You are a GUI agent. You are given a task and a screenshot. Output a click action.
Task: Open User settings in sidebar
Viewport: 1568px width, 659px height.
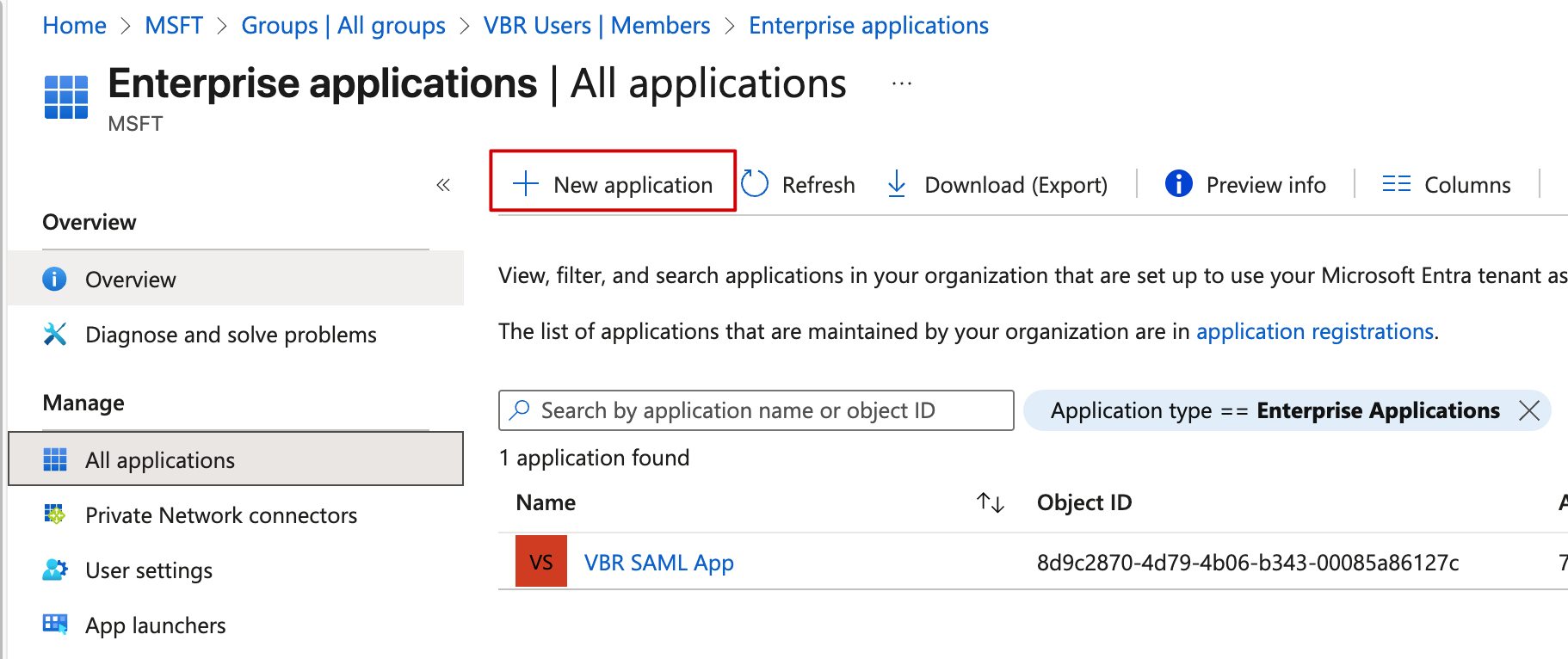148,570
